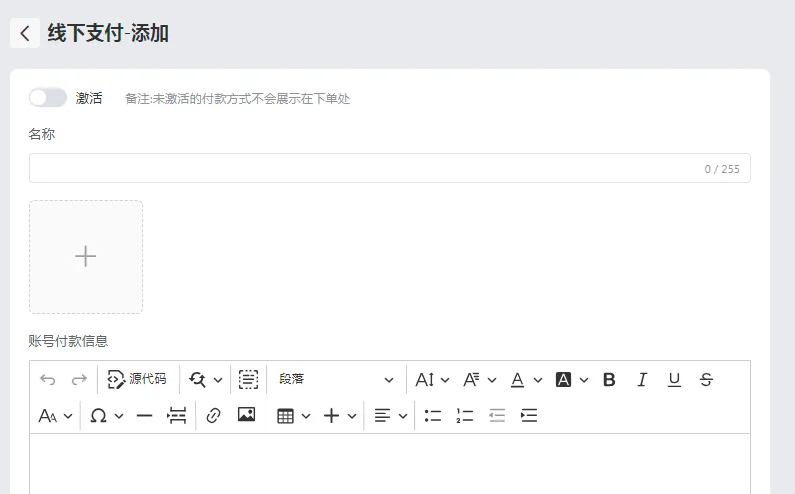Expand the text alignment dropdown arrow
Viewport: 795px width, 494px height.
click(403, 416)
